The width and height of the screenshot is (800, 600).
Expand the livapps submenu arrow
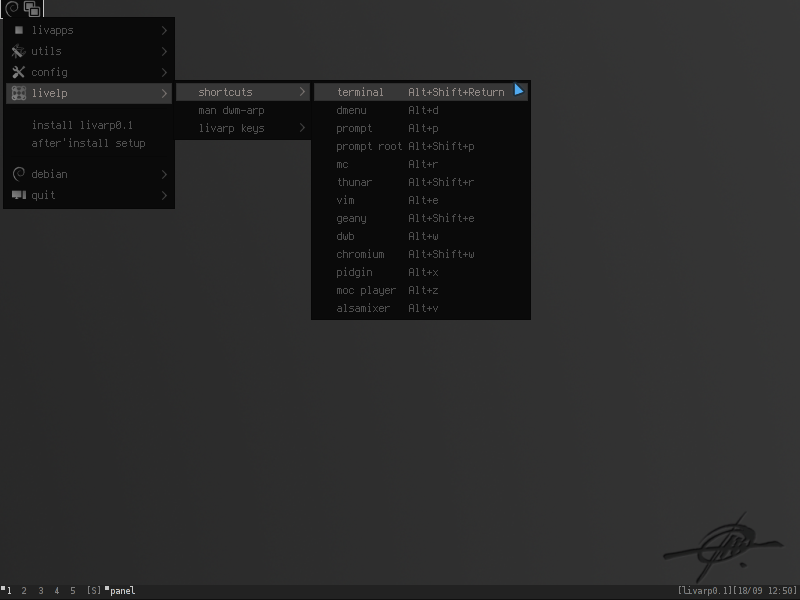click(x=164, y=31)
